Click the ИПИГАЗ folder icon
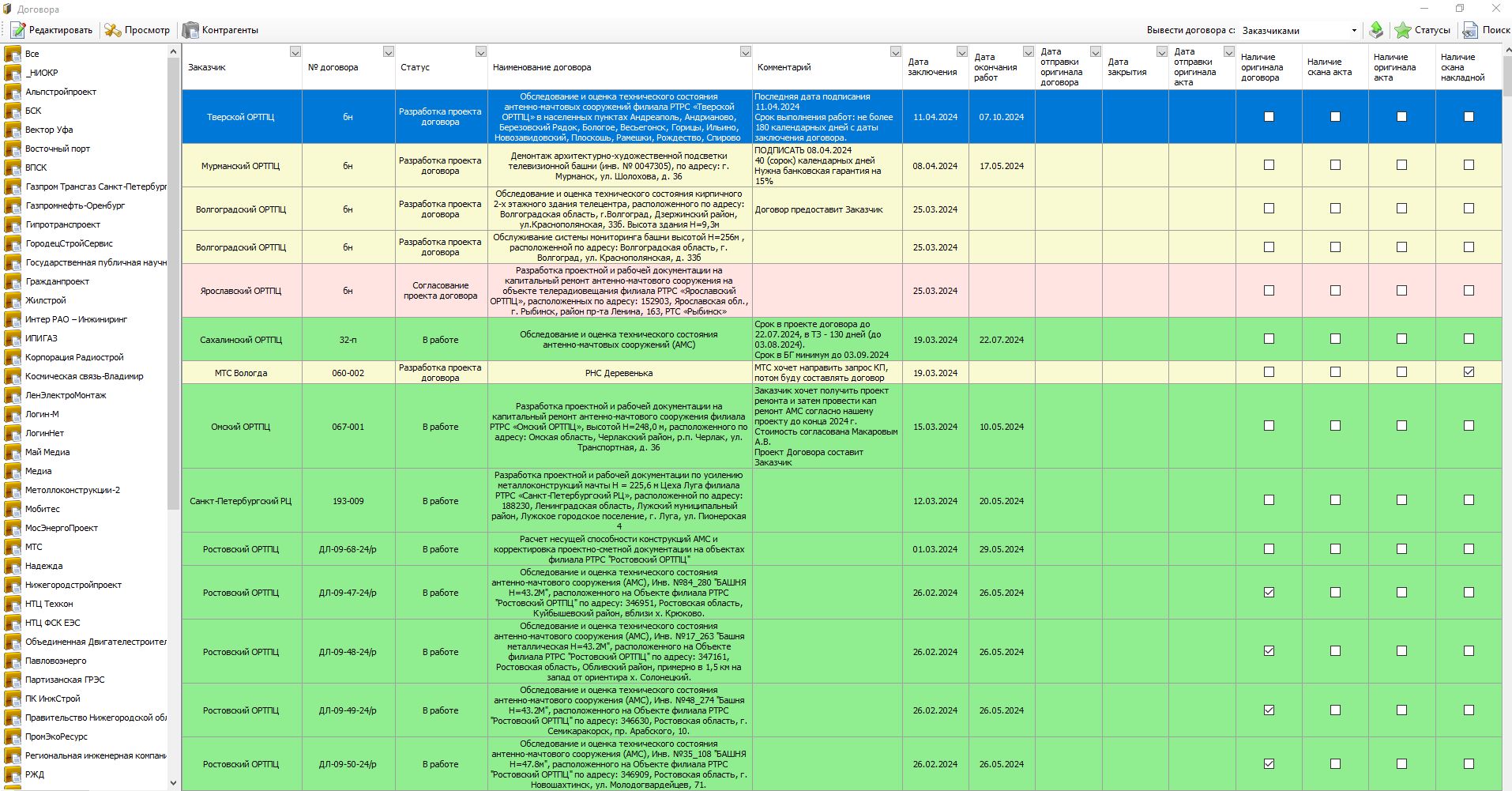This screenshot has width=1512, height=791. (13, 338)
